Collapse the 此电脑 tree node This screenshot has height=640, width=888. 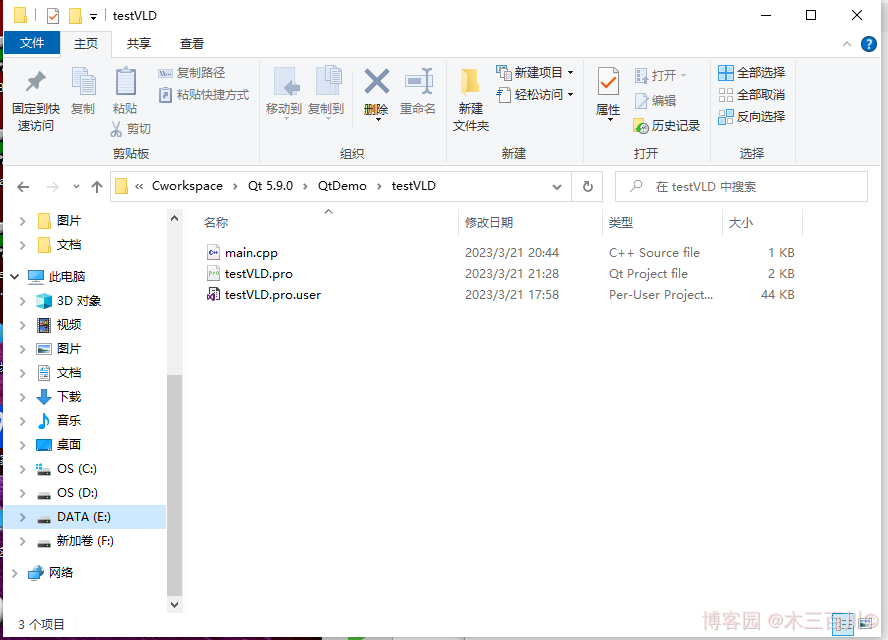[x=14, y=276]
